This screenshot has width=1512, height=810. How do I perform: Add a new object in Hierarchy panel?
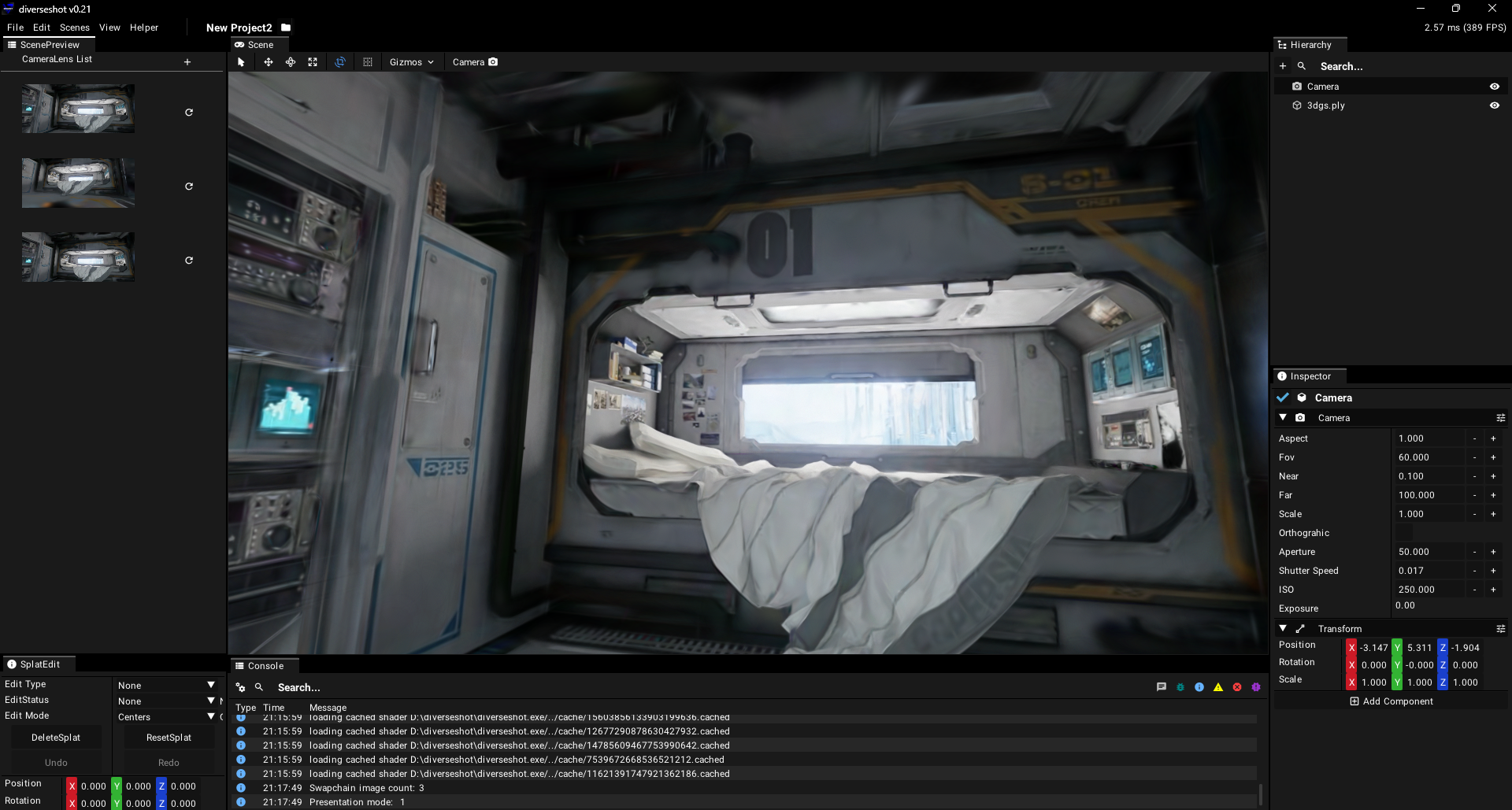pyautogui.click(x=1283, y=66)
